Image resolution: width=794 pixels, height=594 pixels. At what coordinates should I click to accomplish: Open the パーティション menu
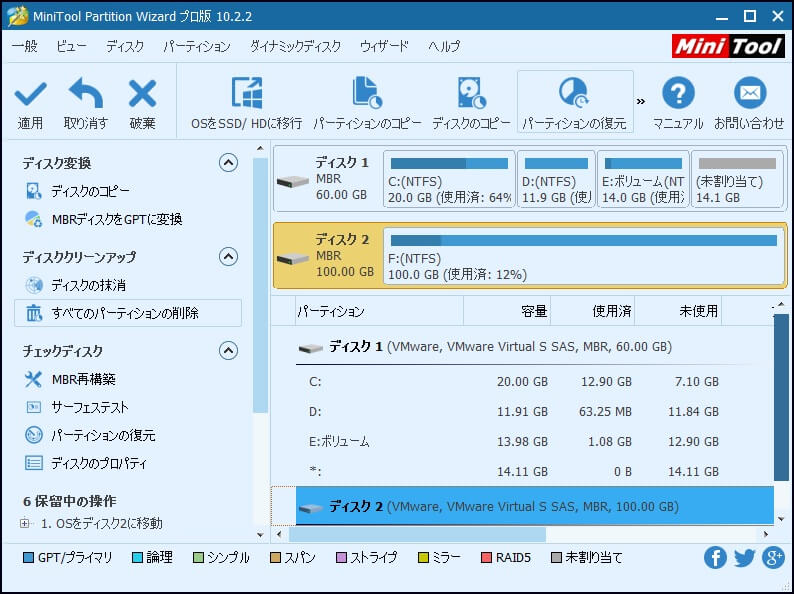click(196, 47)
